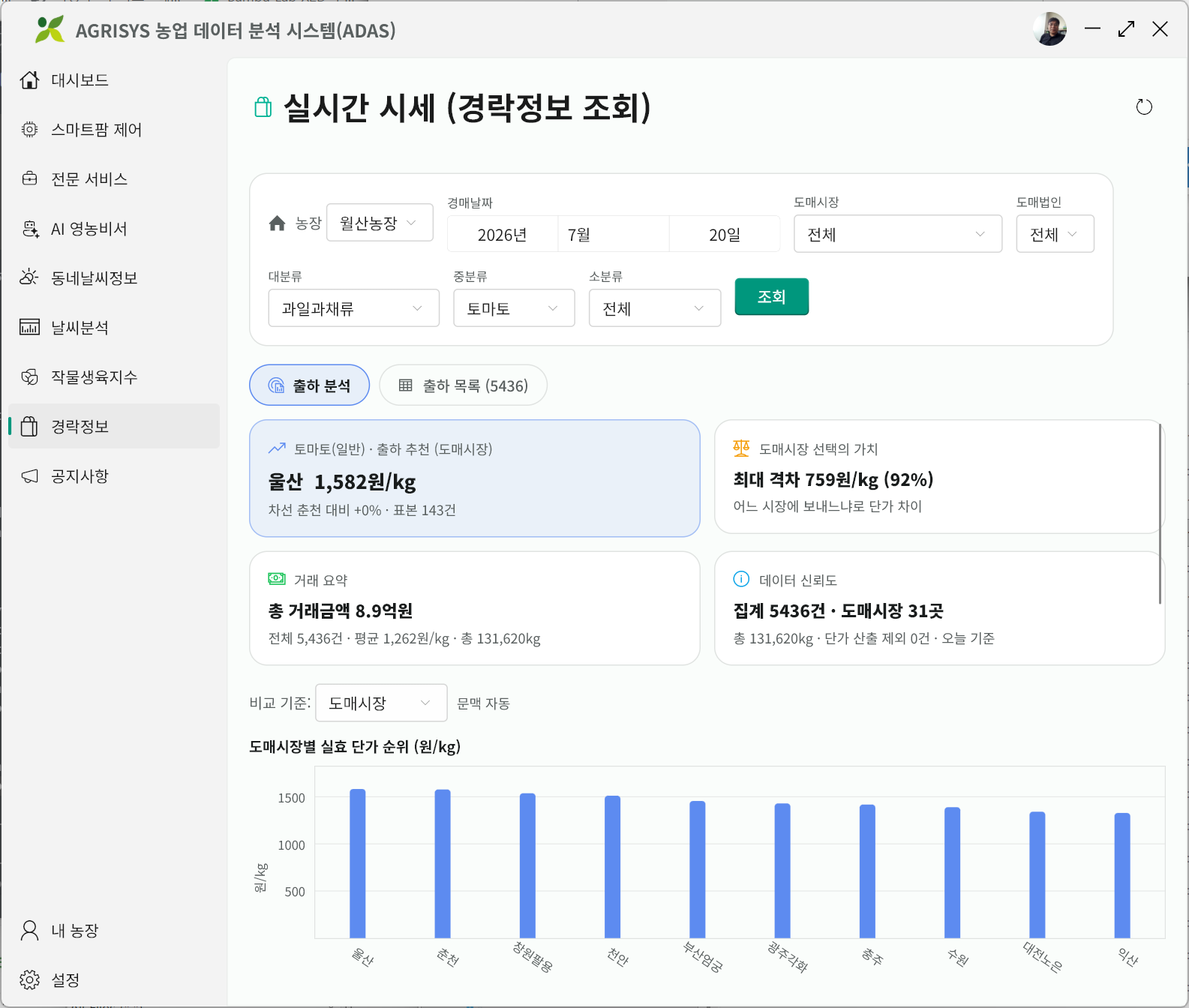Click the 작물생육지수 icon in sidebar
1189x1008 pixels.
29,377
